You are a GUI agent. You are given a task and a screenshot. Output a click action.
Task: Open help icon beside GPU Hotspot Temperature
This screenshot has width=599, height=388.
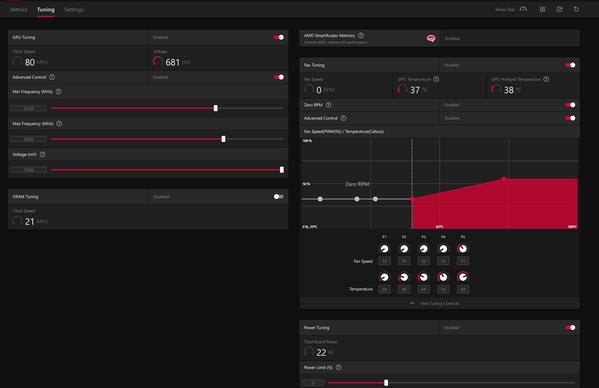pos(546,79)
